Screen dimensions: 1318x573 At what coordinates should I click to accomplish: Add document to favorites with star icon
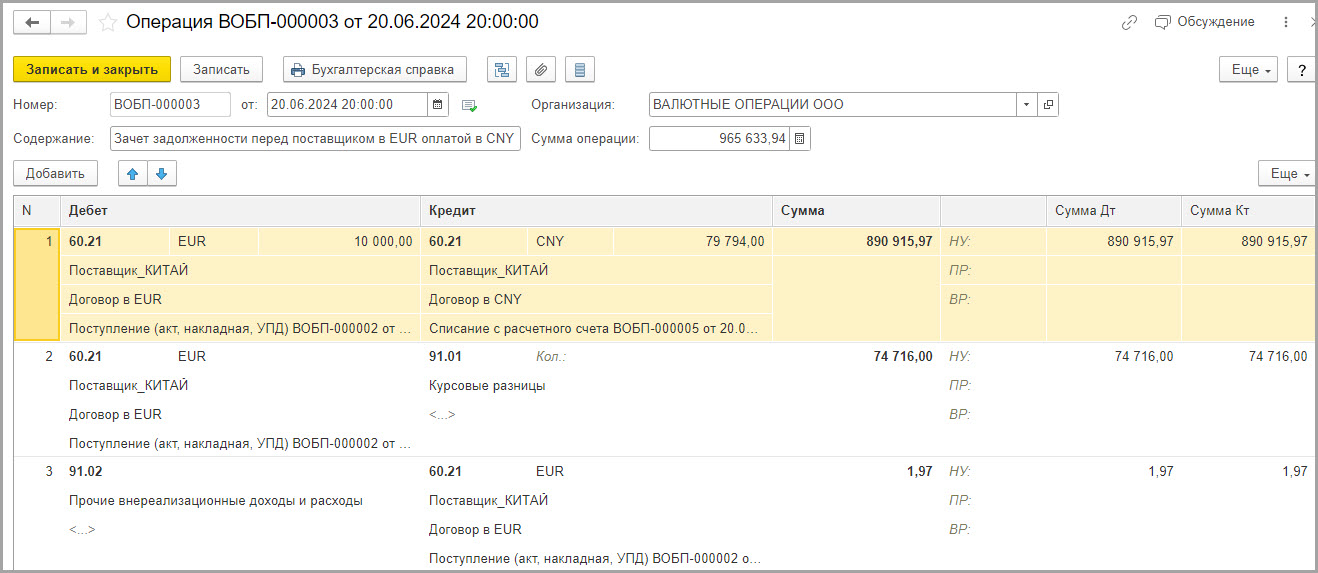point(107,22)
